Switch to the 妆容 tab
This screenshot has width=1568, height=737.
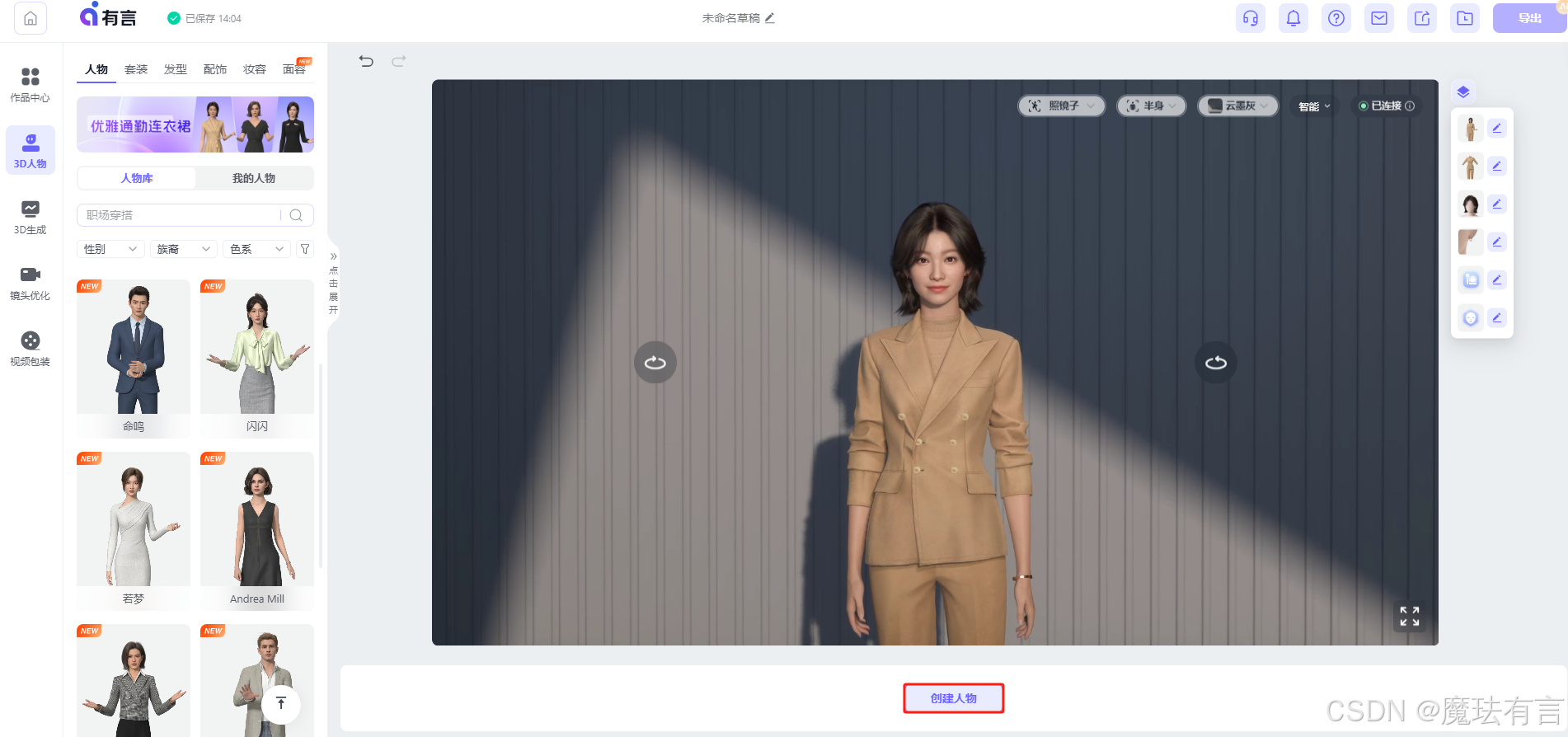[255, 69]
